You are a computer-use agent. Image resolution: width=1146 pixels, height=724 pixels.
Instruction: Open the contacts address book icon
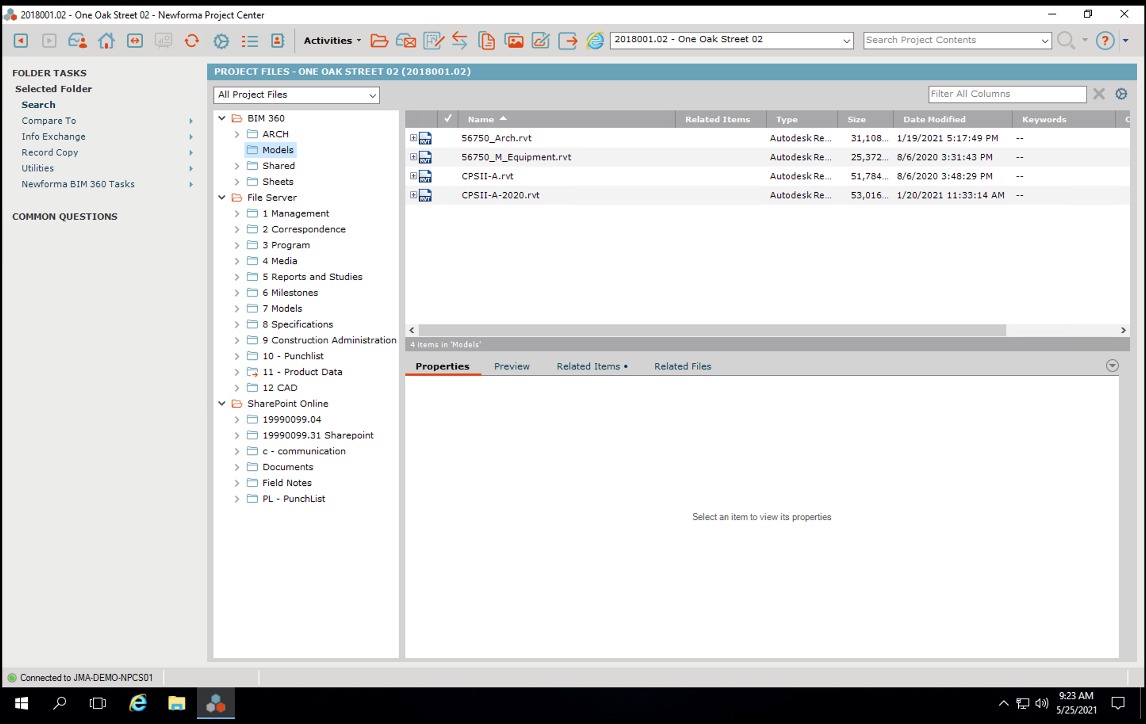point(278,41)
